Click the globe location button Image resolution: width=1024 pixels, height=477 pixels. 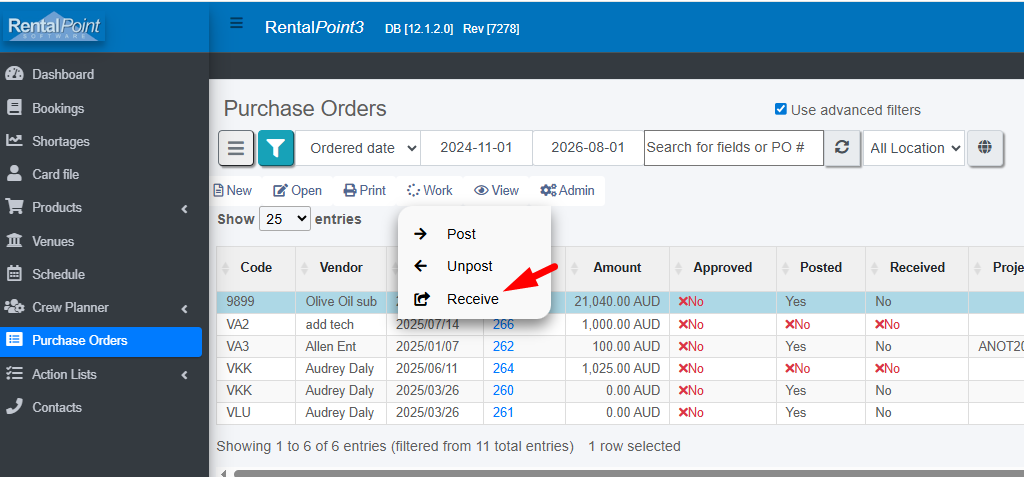click(x=985, y=148)
